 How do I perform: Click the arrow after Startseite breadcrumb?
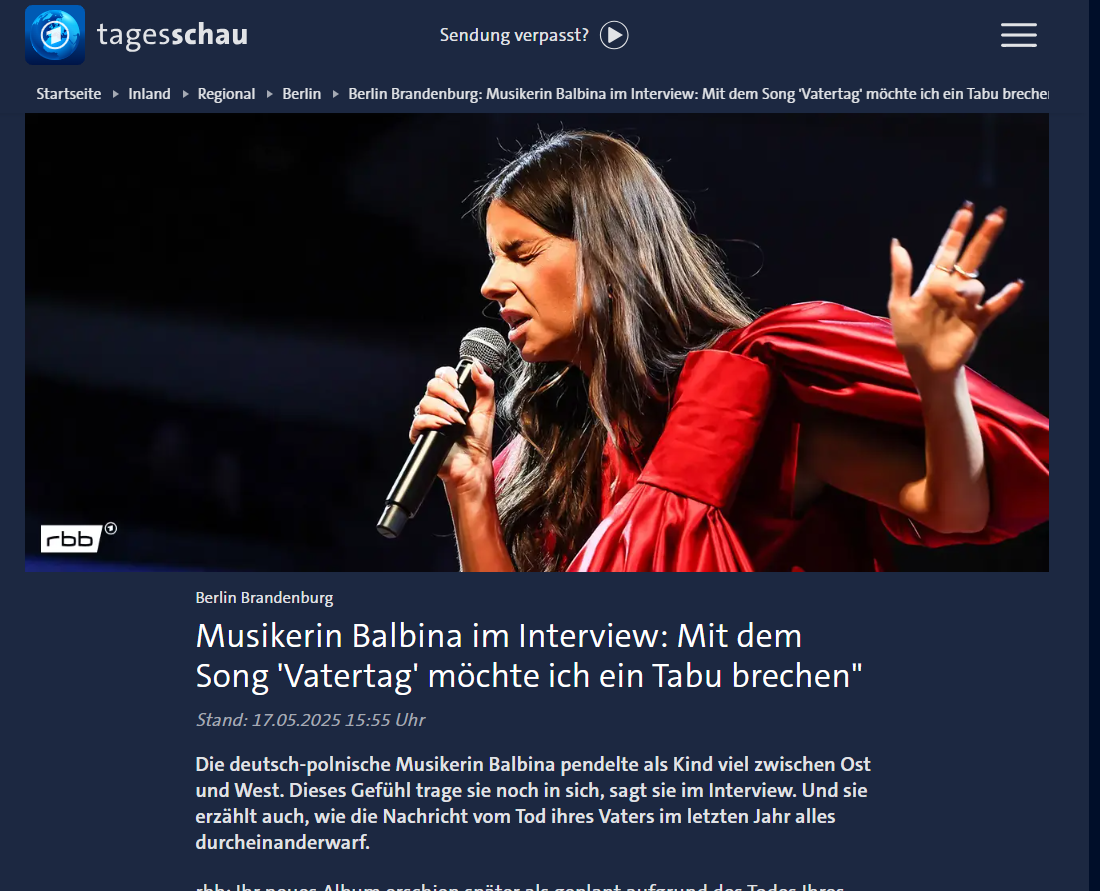click(115, 94)
